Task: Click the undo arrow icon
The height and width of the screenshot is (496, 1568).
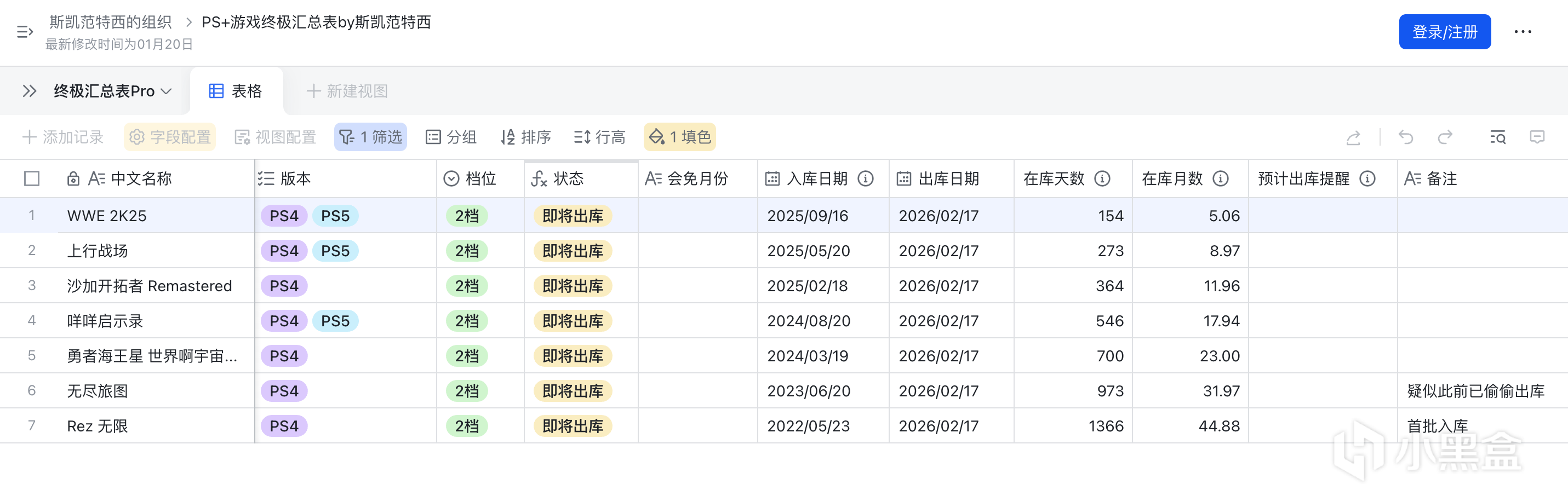Action: click(x=1405, y=137)
